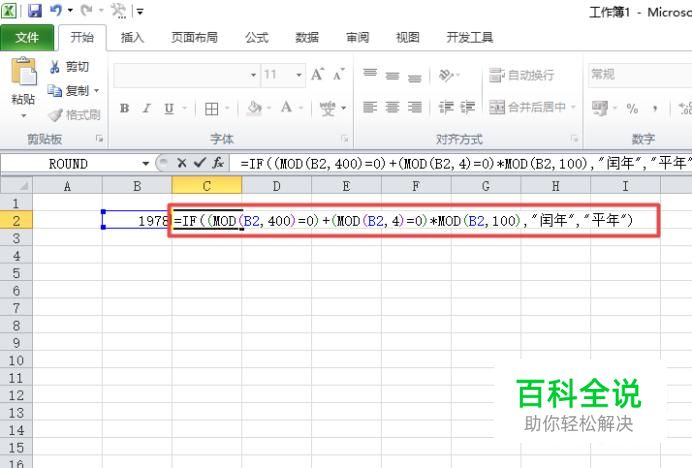Open the 剪贴板 dialog launcher
Image resolution: width=692 pixels, height=468 pixels.
pos(99,139)
